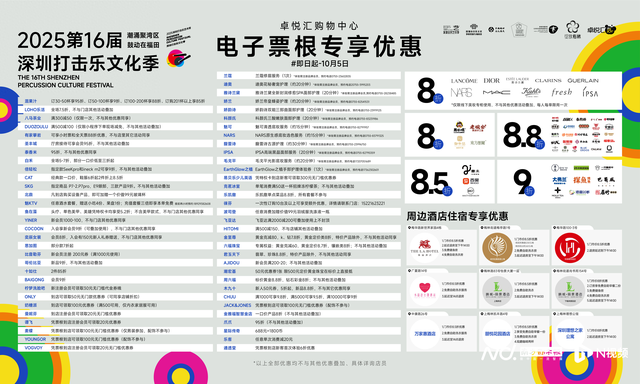Click the CHUU row label

(x=229, y=297)
